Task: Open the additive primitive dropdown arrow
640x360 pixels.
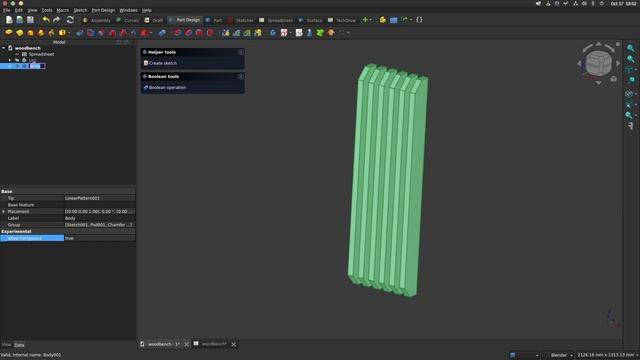Action: (69, 33)
